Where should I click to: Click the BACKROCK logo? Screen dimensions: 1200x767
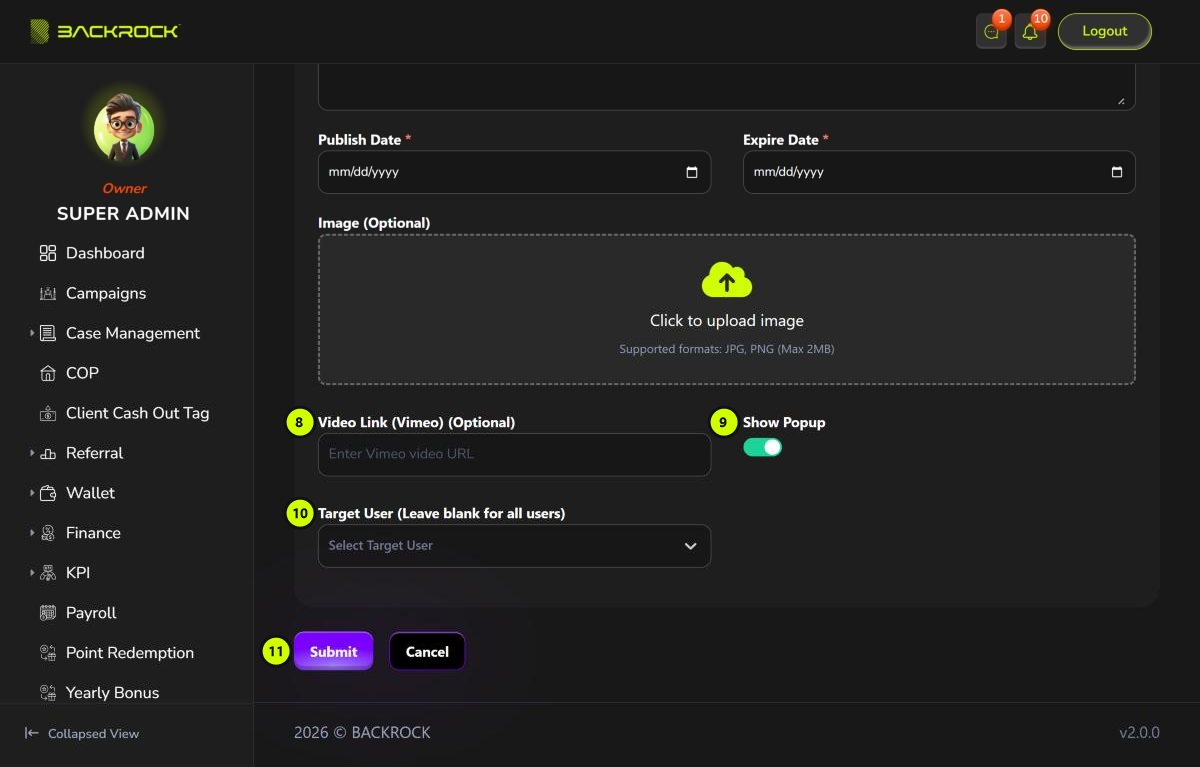point(104,31)
